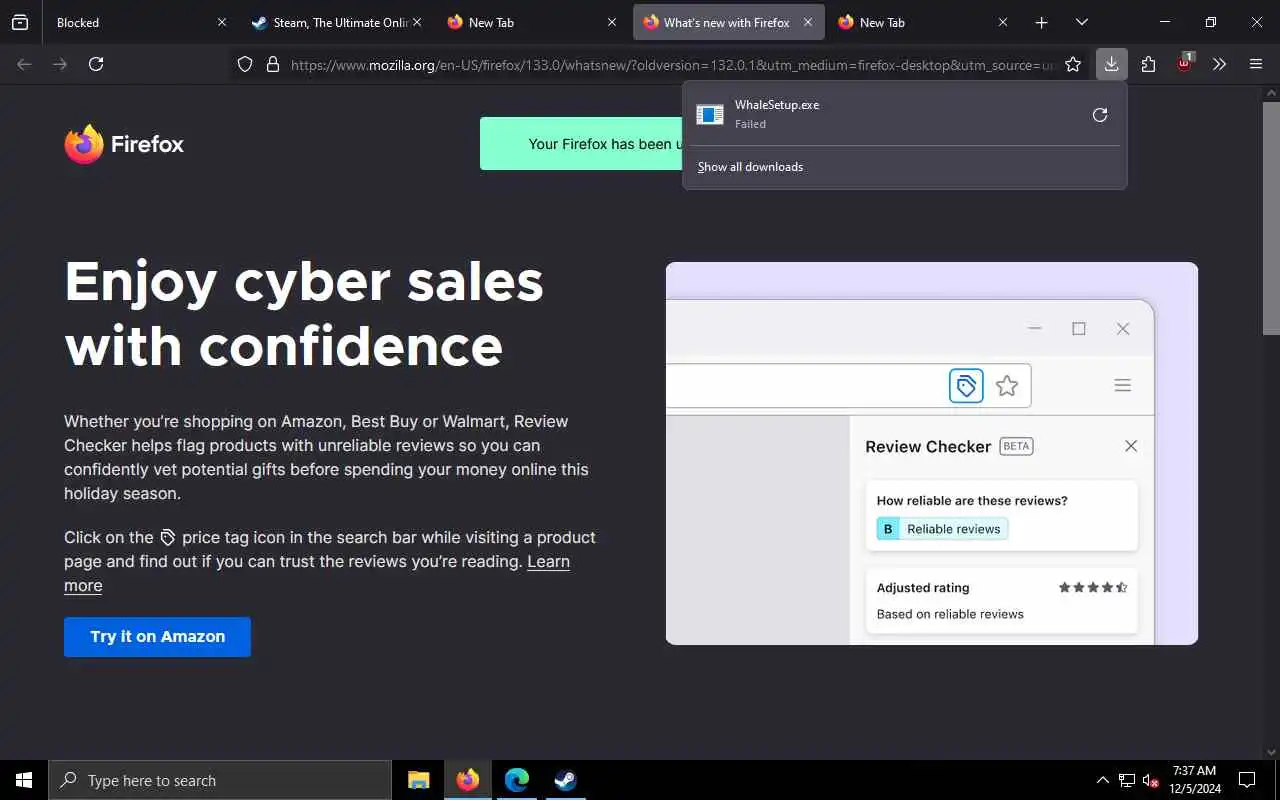The height and width of the screenshot is (800, 1280).
Task: Switch to the first New Tab
Action: coord(530,22)
